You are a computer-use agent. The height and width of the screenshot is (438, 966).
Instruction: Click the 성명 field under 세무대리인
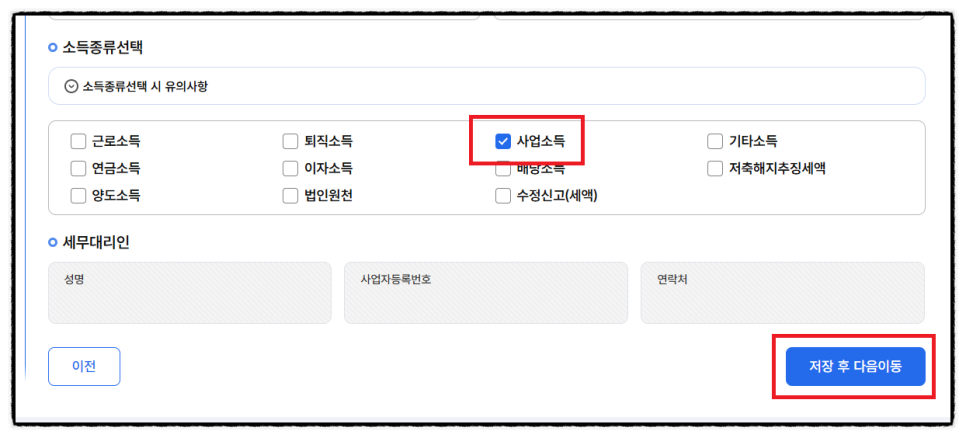(x=190, y=293)
